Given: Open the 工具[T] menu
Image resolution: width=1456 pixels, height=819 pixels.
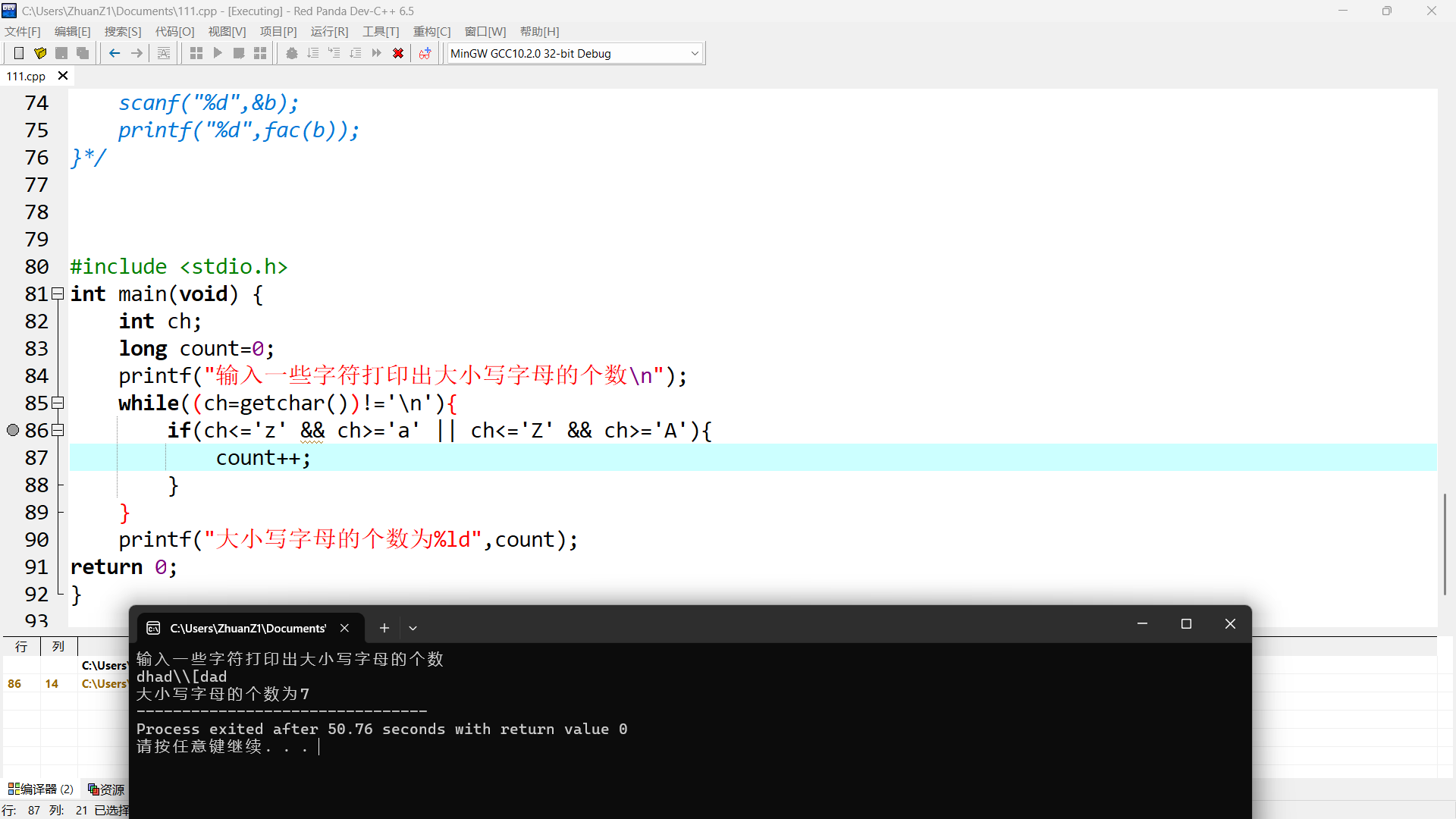Looking at the screenshot, I should (380, 31).
